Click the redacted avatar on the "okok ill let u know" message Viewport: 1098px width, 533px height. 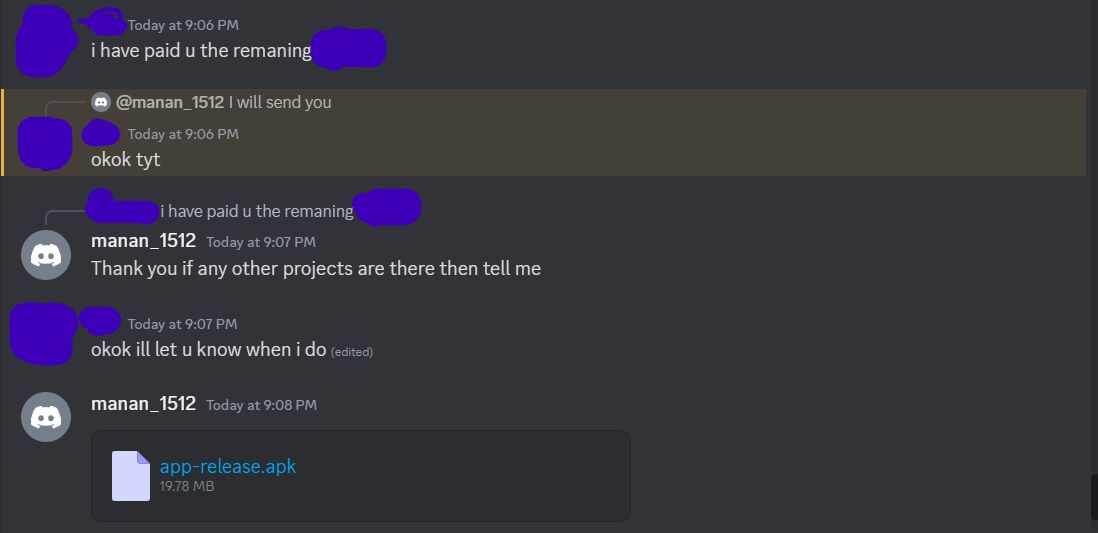pos(42,334)
